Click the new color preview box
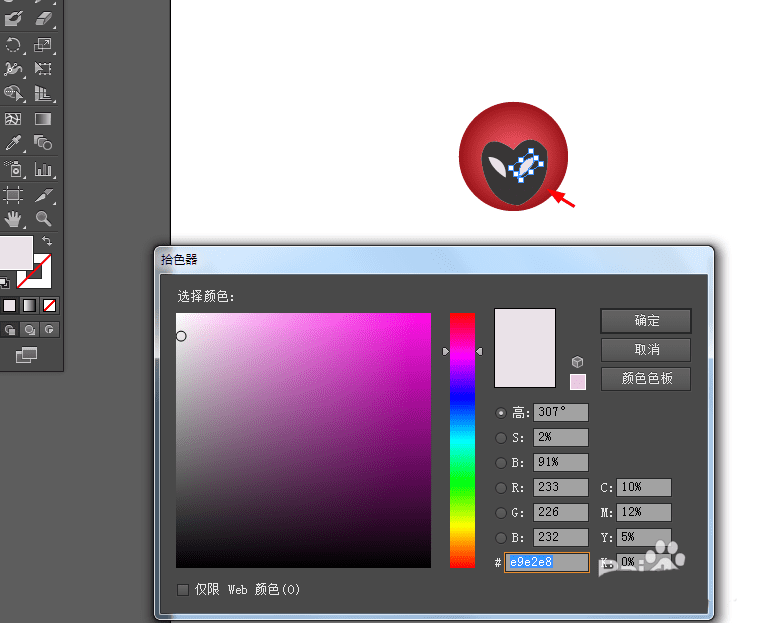 pos(525,348)
